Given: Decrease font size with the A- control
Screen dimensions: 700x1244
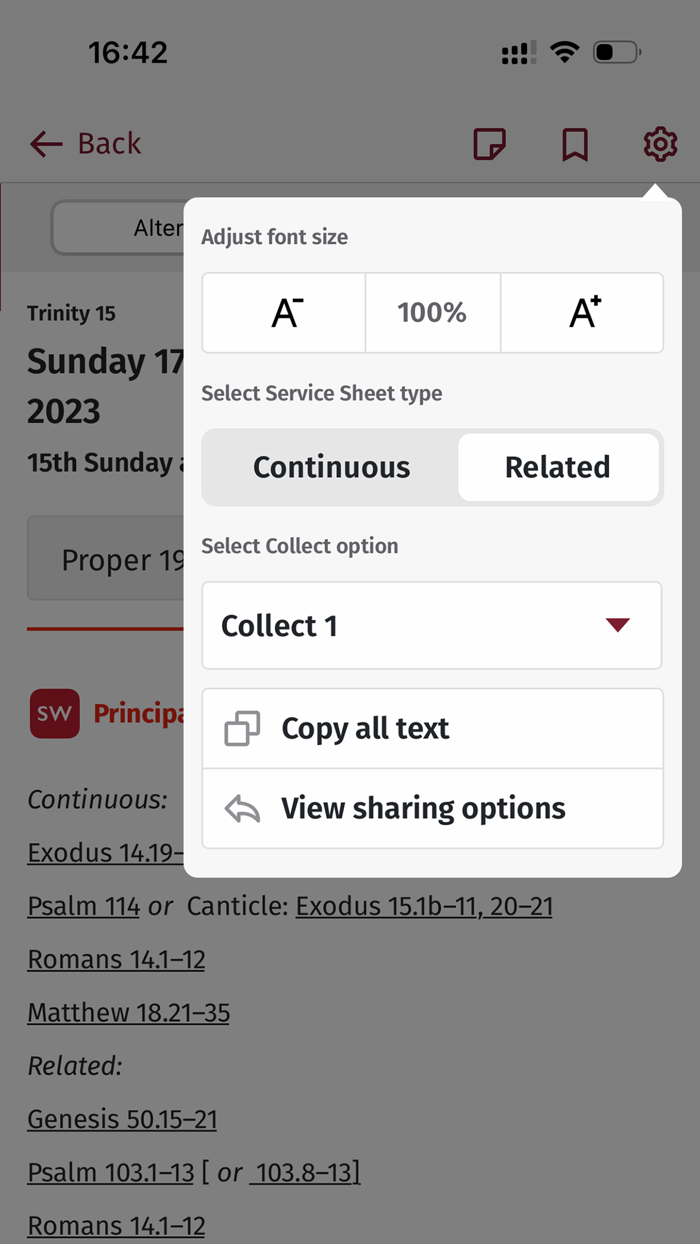Looking at the screenshot, I should pyautogui.click(x=283, y=312).
